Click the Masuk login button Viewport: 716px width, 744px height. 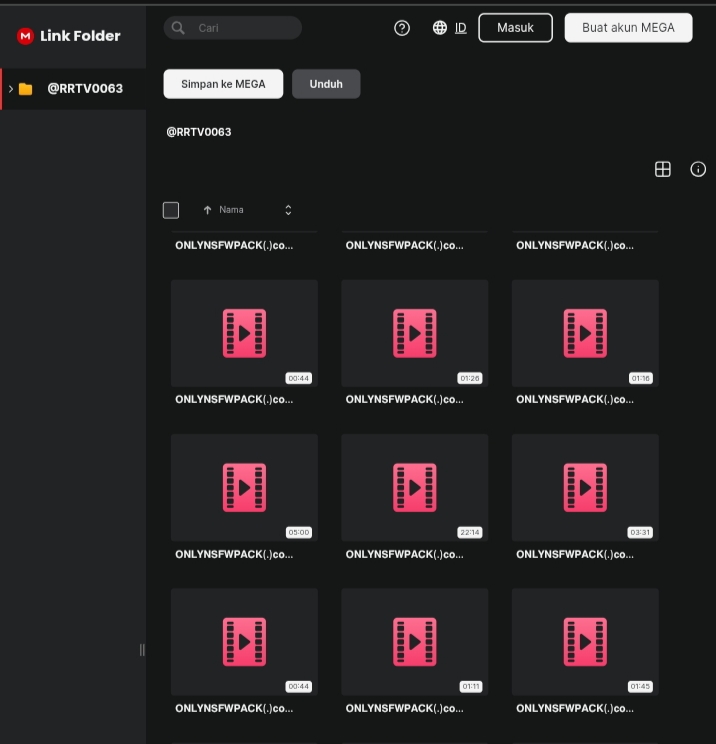pyautogui.click(x=515, y=28)
